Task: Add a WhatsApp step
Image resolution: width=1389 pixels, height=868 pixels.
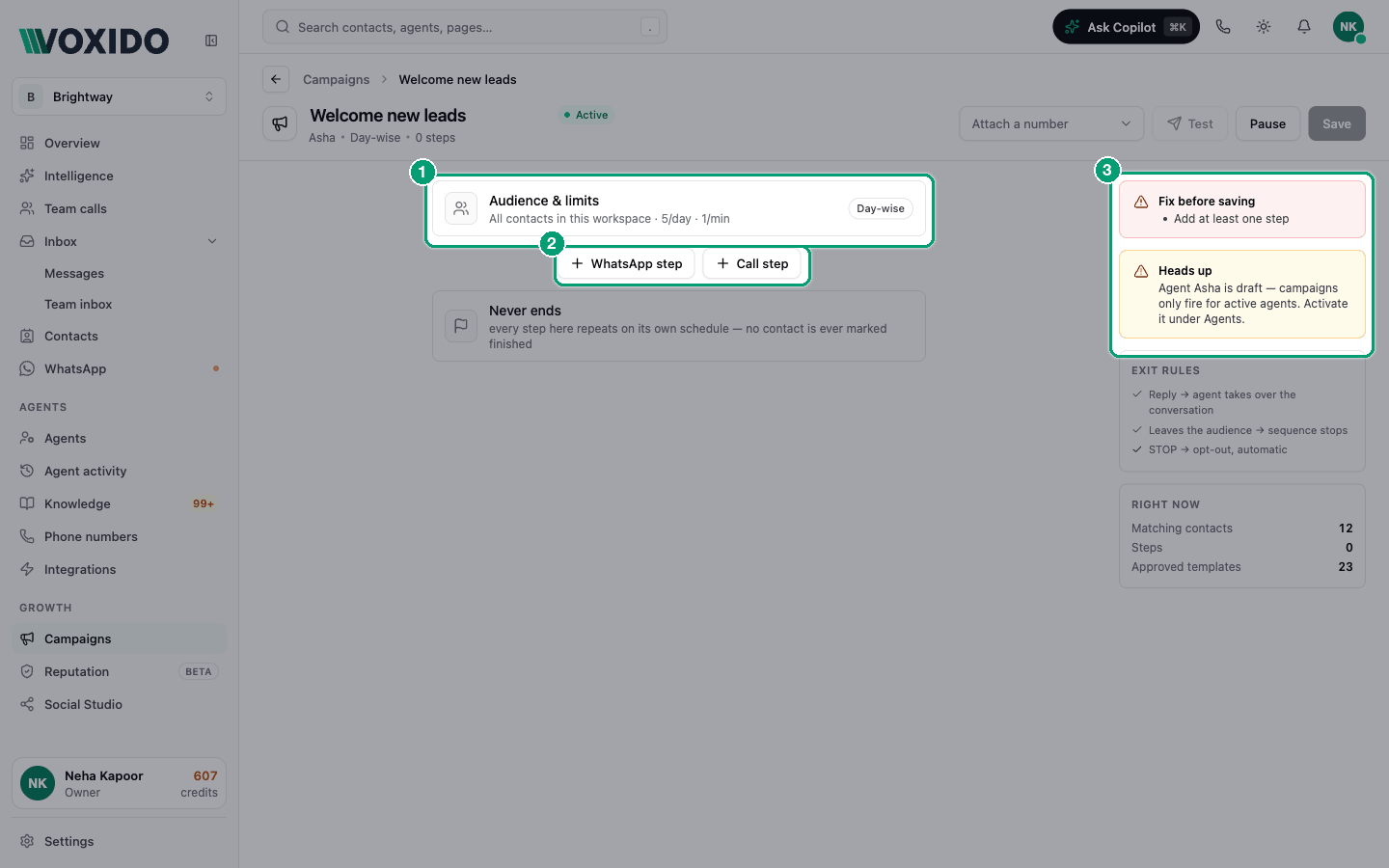Action: click(627, 263)
